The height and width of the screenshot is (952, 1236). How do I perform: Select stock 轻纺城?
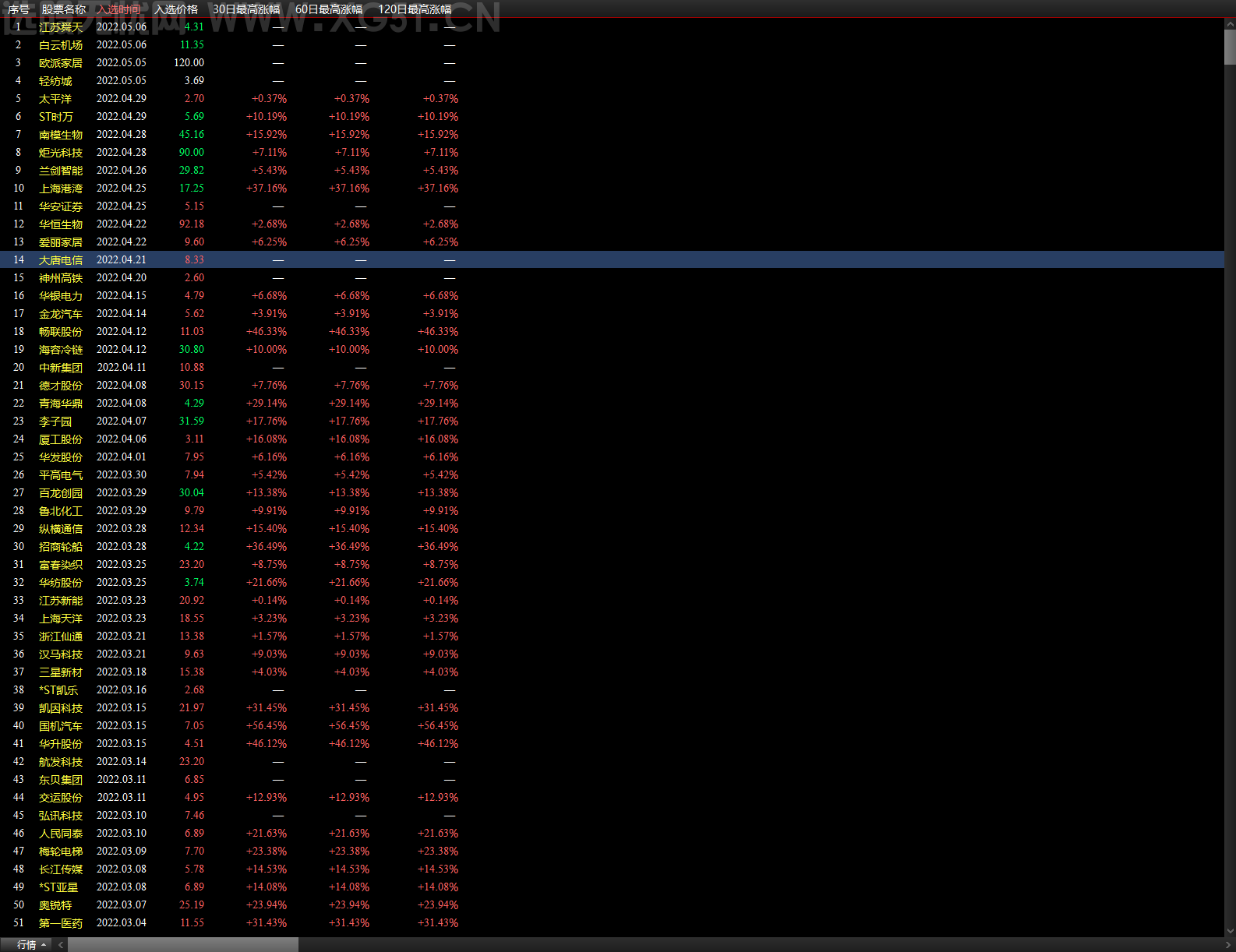55,81
